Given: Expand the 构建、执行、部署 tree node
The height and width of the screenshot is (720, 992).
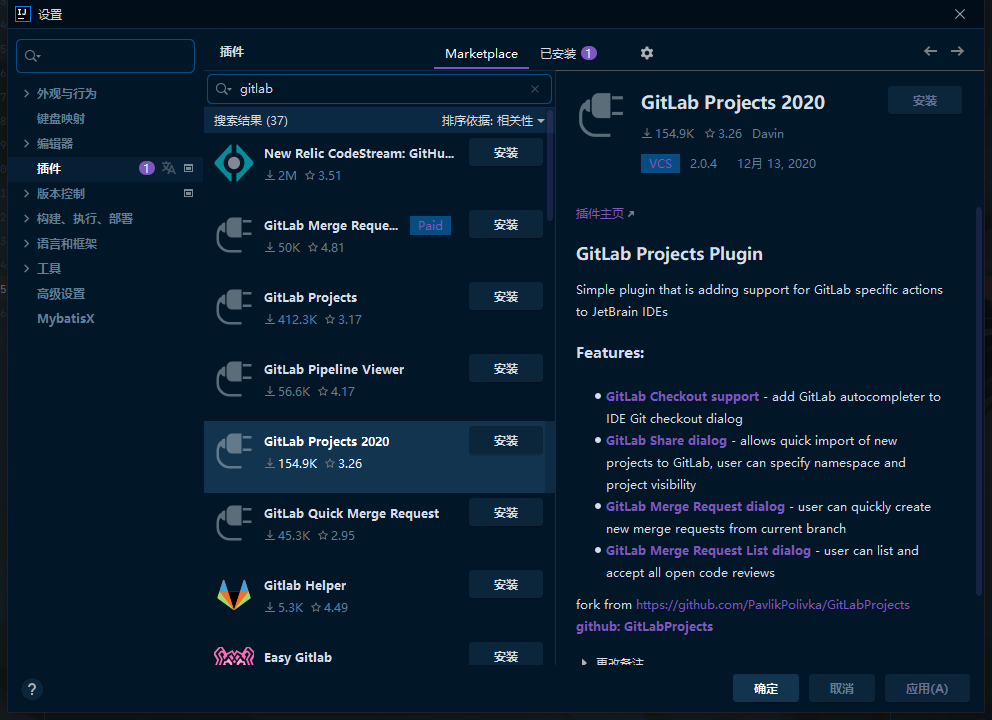Looking at the screenshot, I should tap(27, 218).
